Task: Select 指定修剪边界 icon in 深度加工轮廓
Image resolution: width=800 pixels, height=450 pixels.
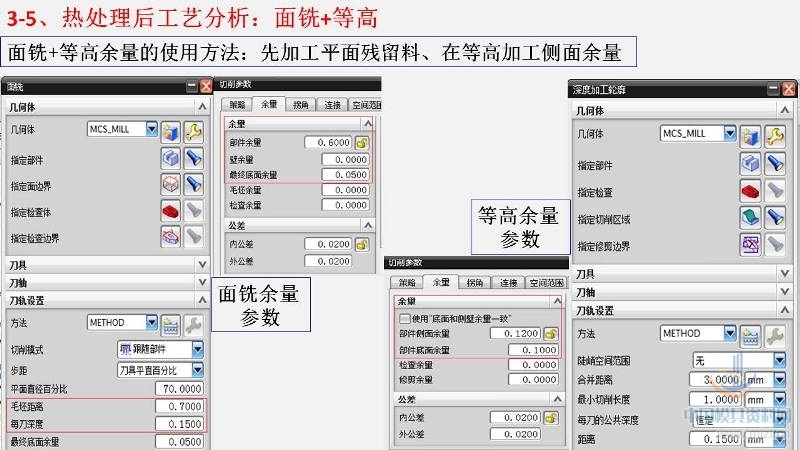Action: (751, 244)
